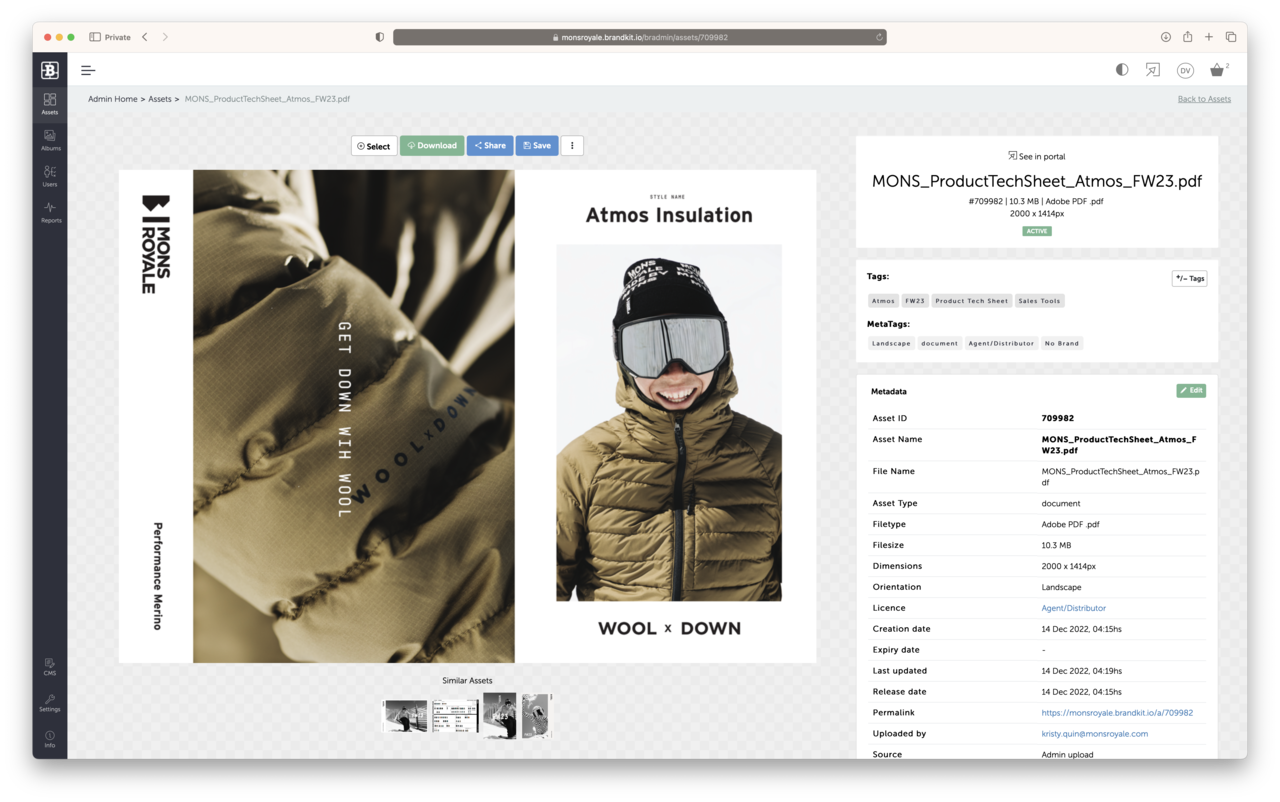Viewport: 1280px width, 802px height.
Task: Click the Brandkit logo icon
Action: [50, 70]
